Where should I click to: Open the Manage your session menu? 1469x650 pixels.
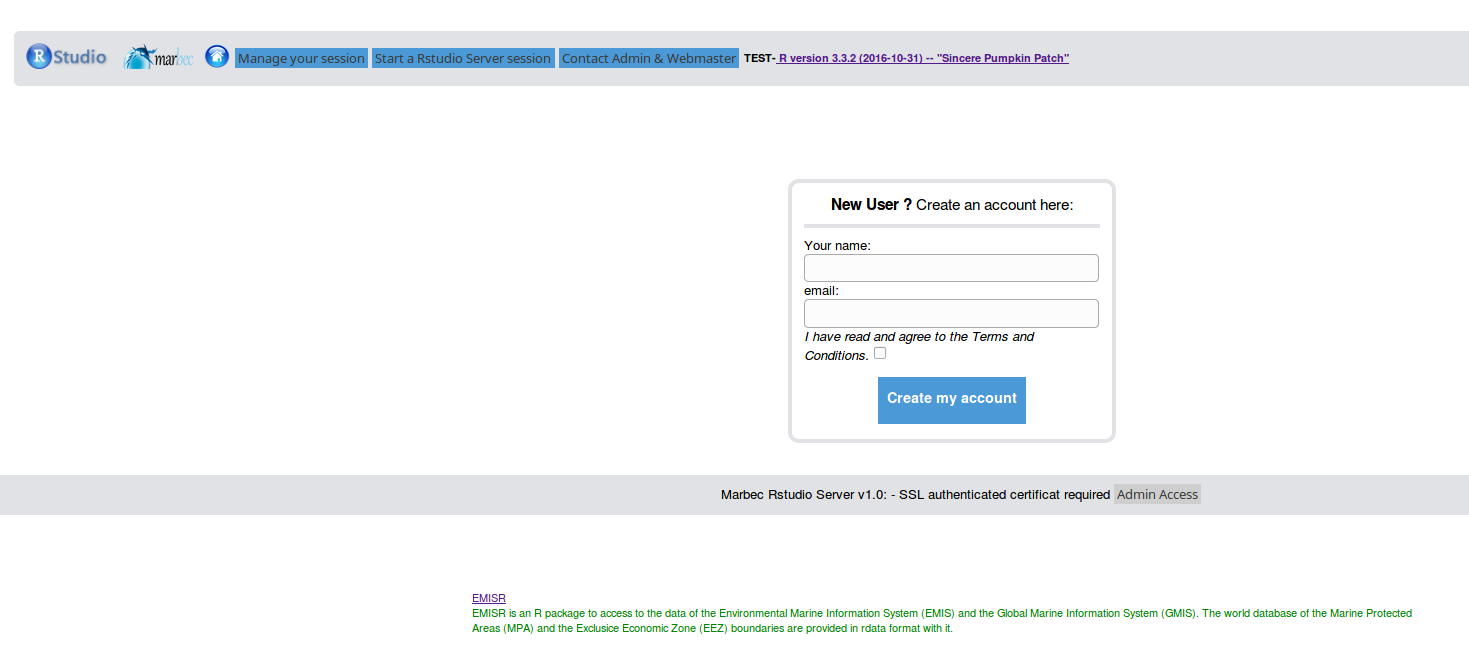click(301, 58)
